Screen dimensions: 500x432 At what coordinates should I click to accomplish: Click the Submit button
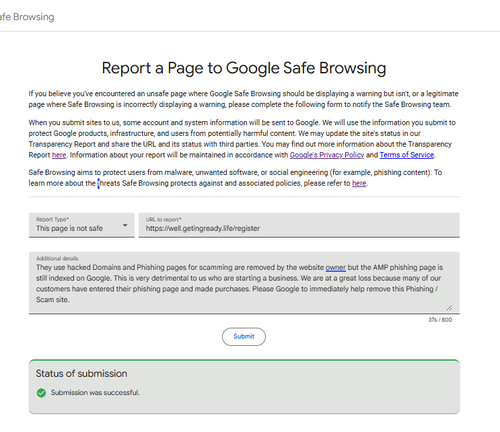click(244, 336)
